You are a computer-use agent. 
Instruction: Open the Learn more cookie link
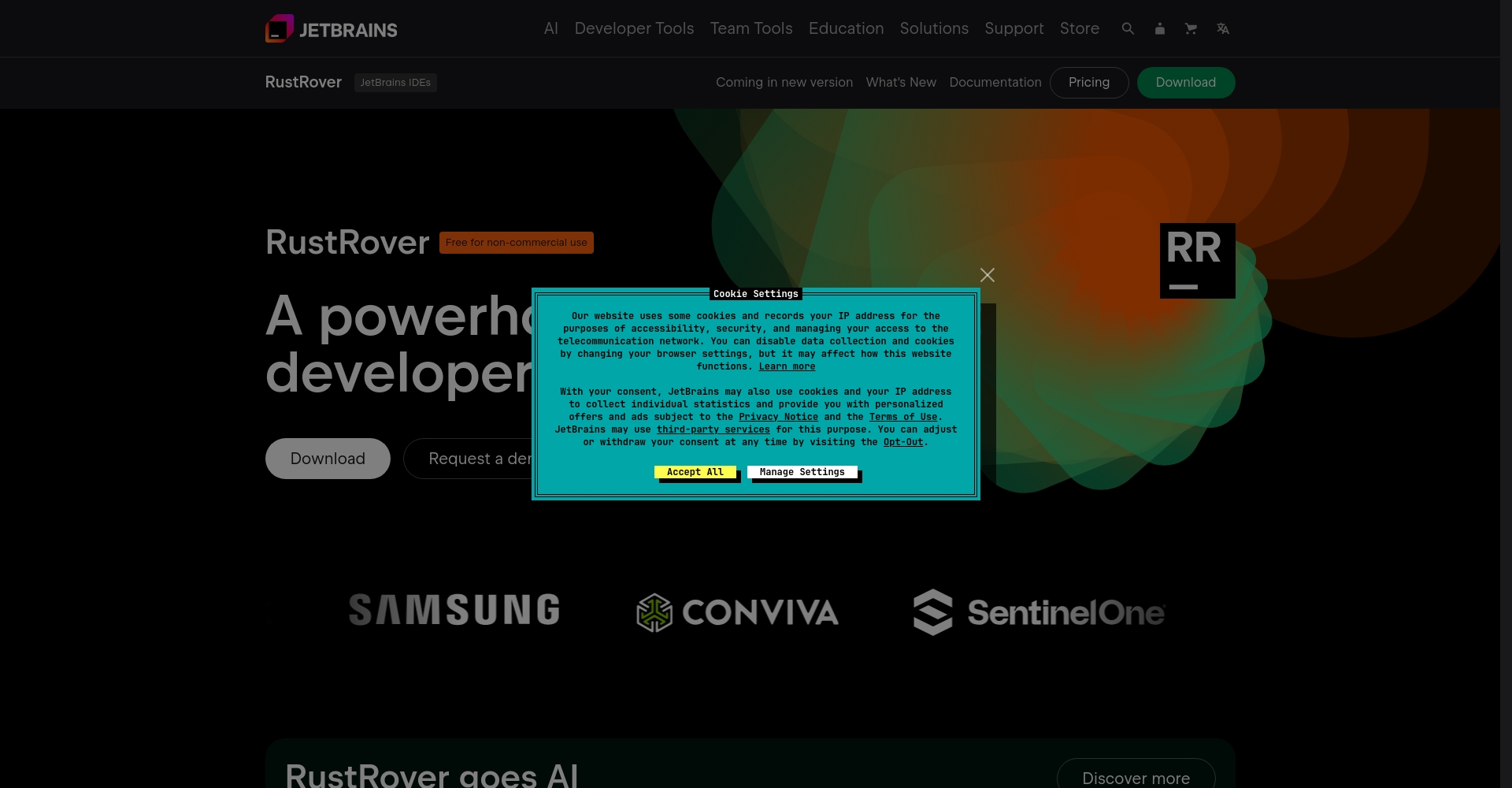pos(787,366)
